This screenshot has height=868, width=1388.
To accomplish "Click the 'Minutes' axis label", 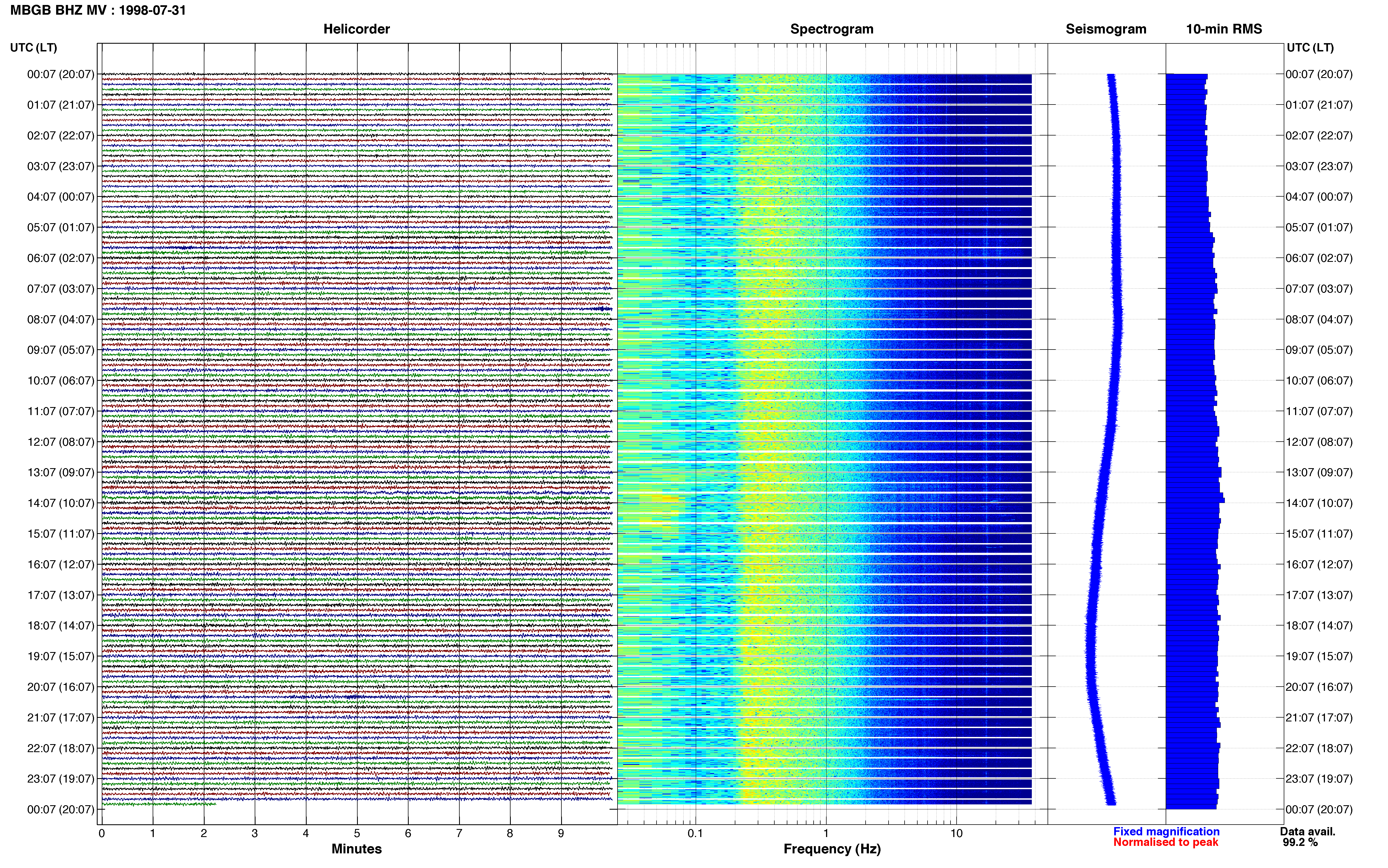I will pos(356,848).
